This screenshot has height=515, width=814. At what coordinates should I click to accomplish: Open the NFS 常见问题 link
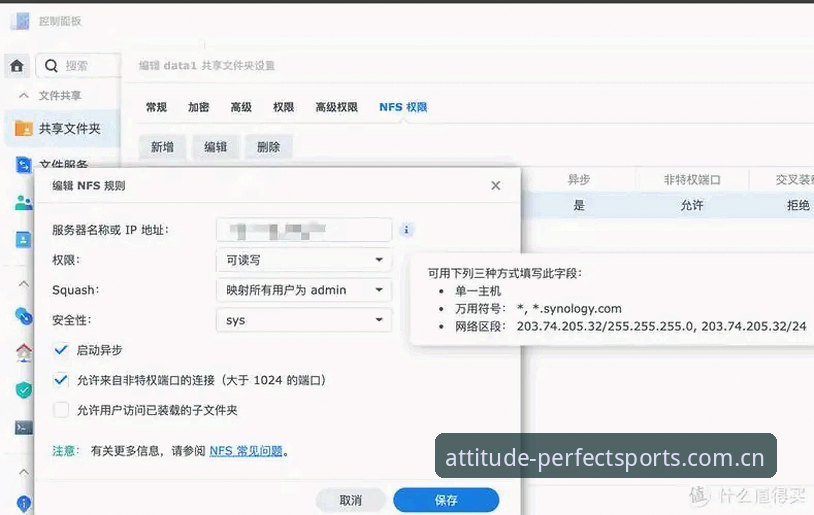[x=246, y=451]
